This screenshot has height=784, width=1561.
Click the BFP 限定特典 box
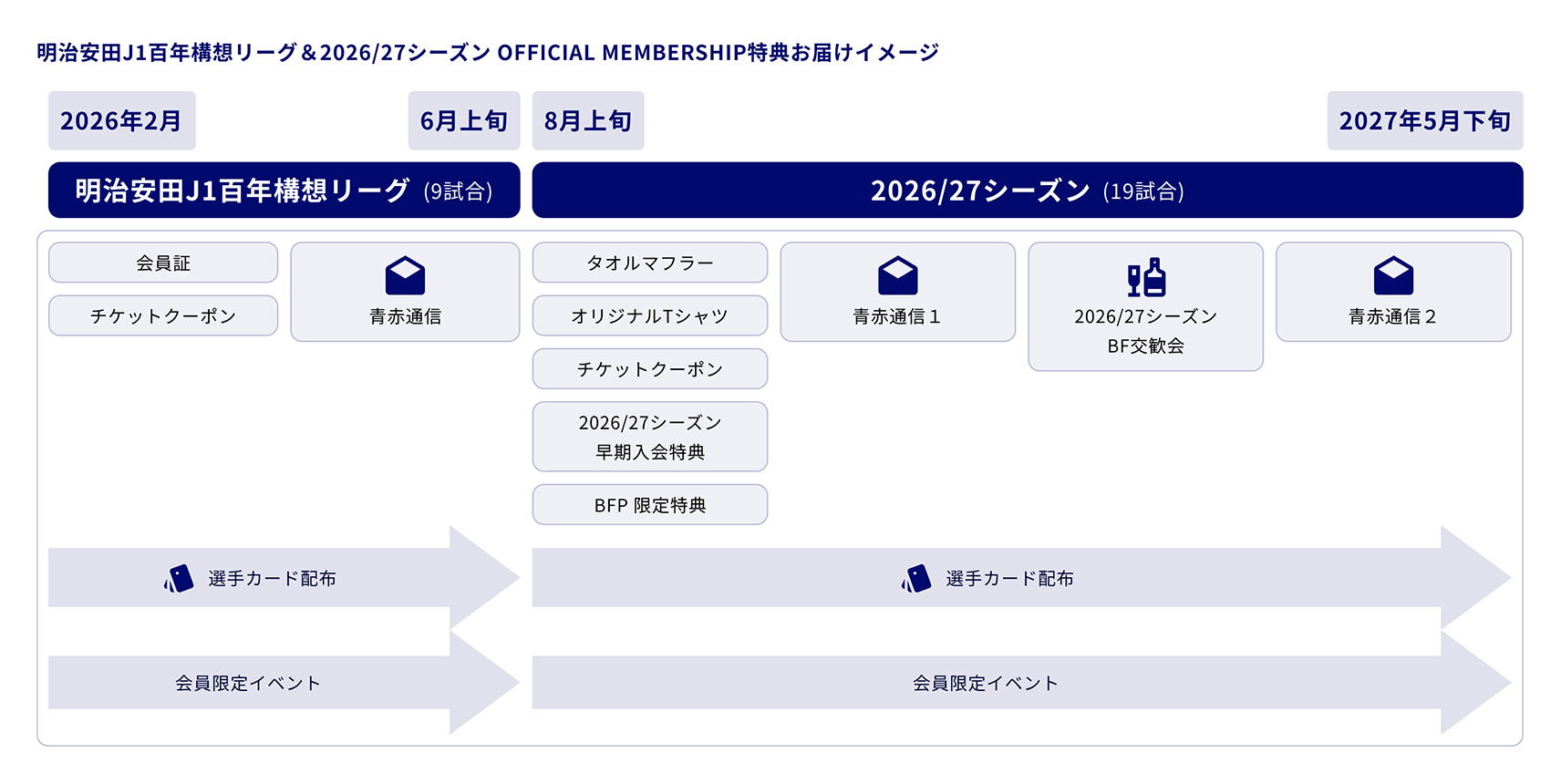click(649, 505)
